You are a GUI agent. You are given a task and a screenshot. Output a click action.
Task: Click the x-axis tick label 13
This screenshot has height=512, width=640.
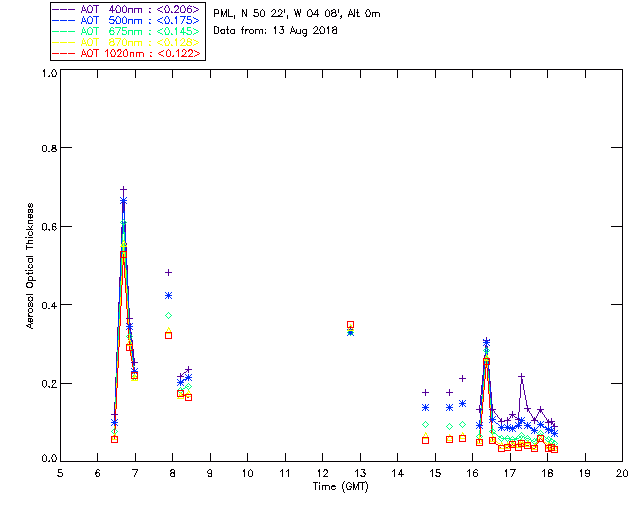[360, 474]
